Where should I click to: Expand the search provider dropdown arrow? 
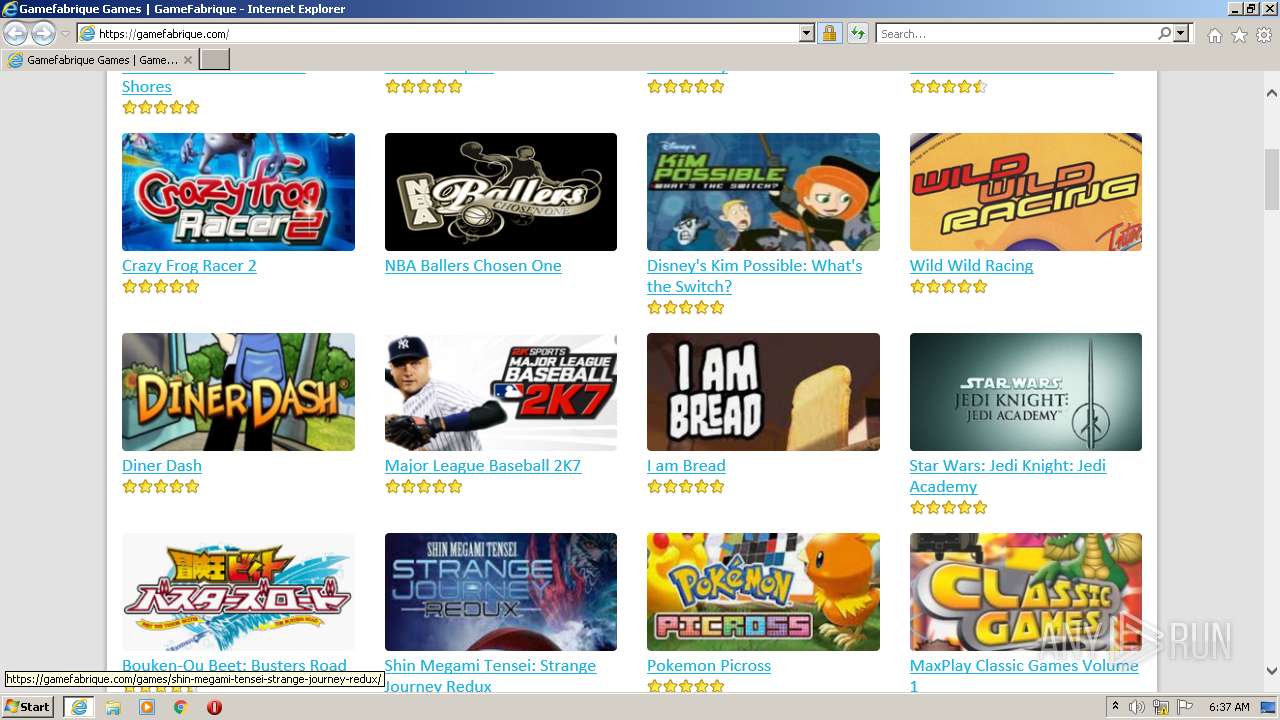pyautogui.click(x=1181, y=33)
